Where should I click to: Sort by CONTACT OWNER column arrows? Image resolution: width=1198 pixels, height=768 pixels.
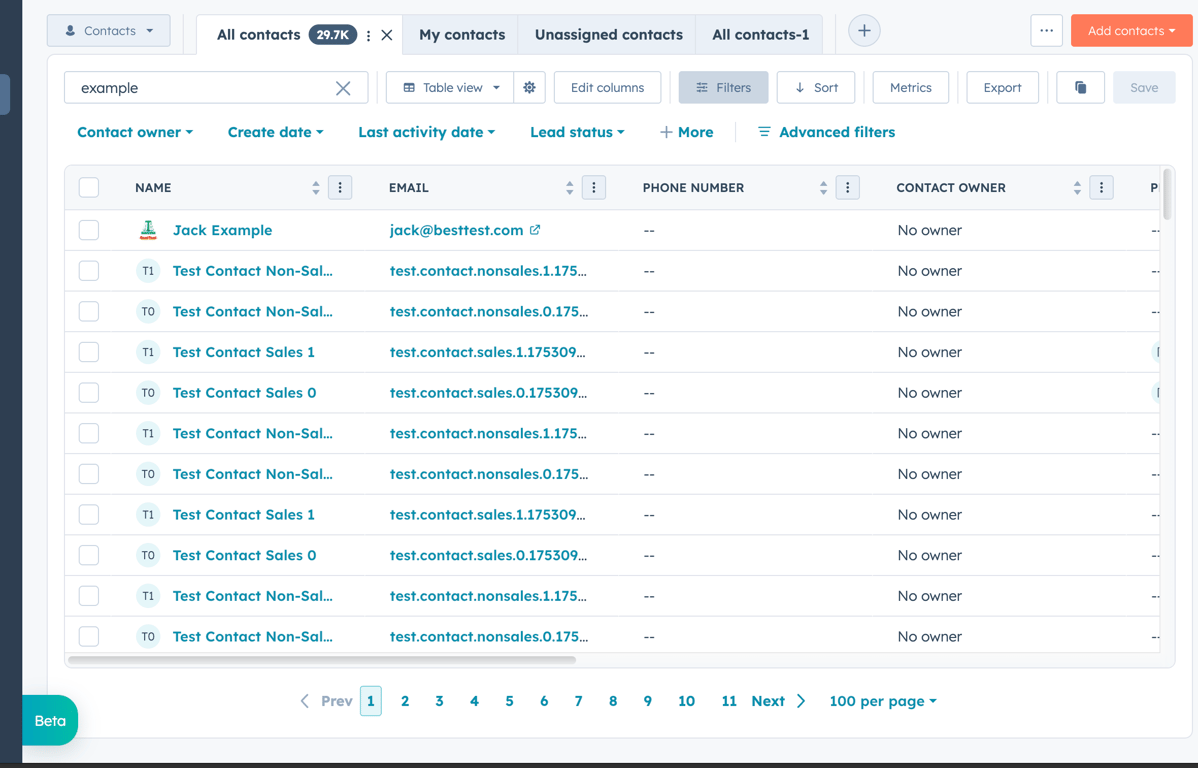pos(1077,188)
